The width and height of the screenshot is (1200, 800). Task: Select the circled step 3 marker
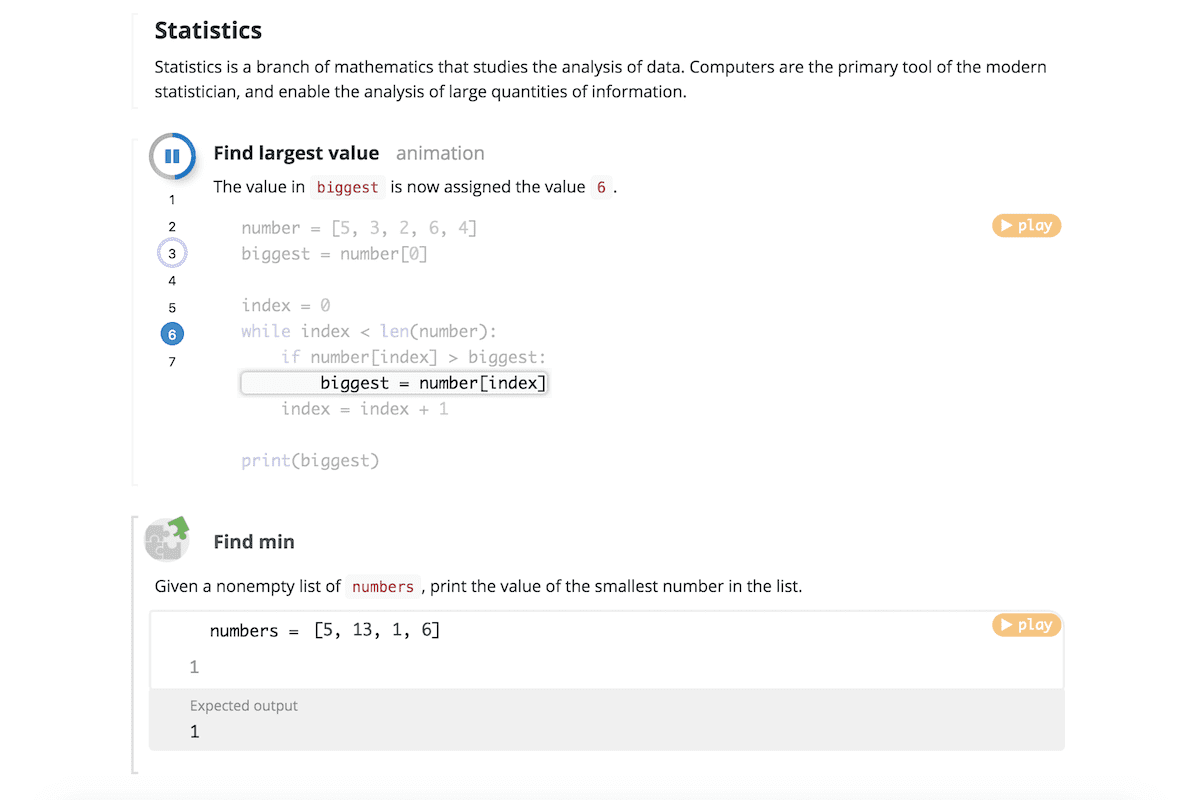[172, 254]
